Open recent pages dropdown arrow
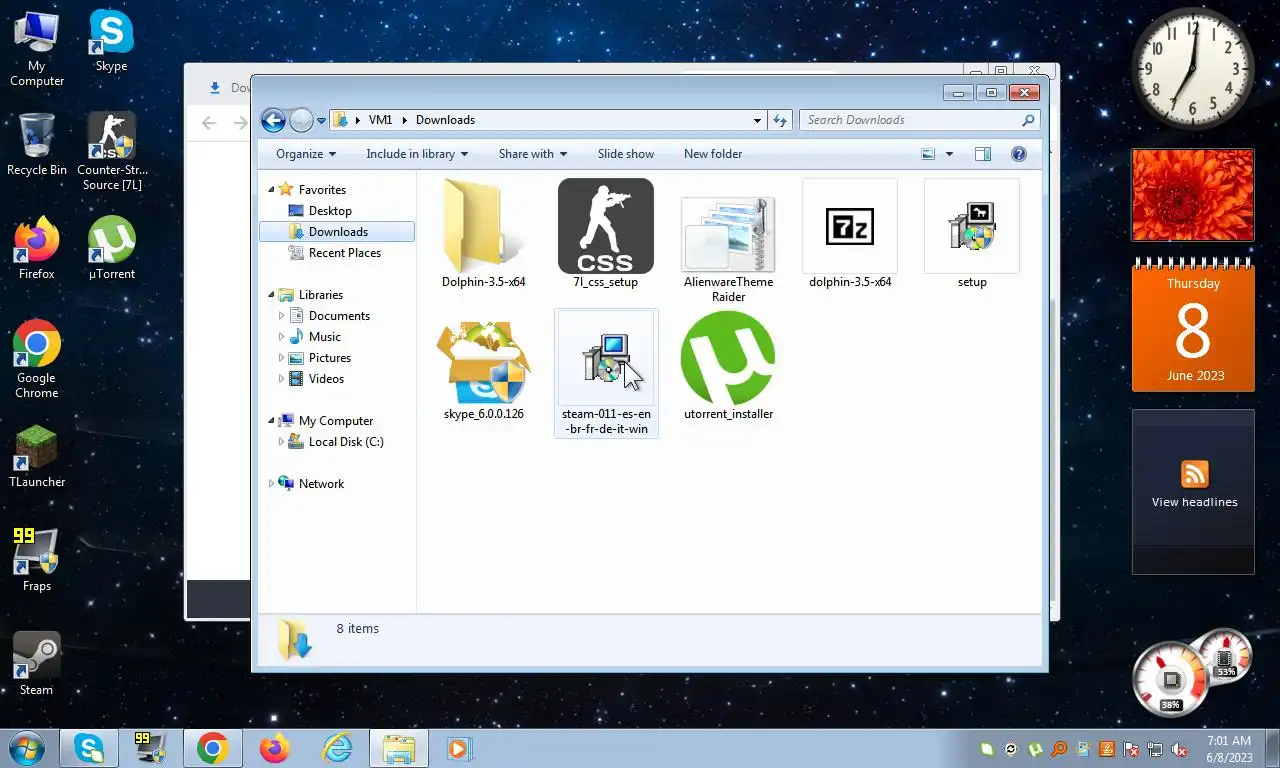The image size is (1280, 768). 321,121
